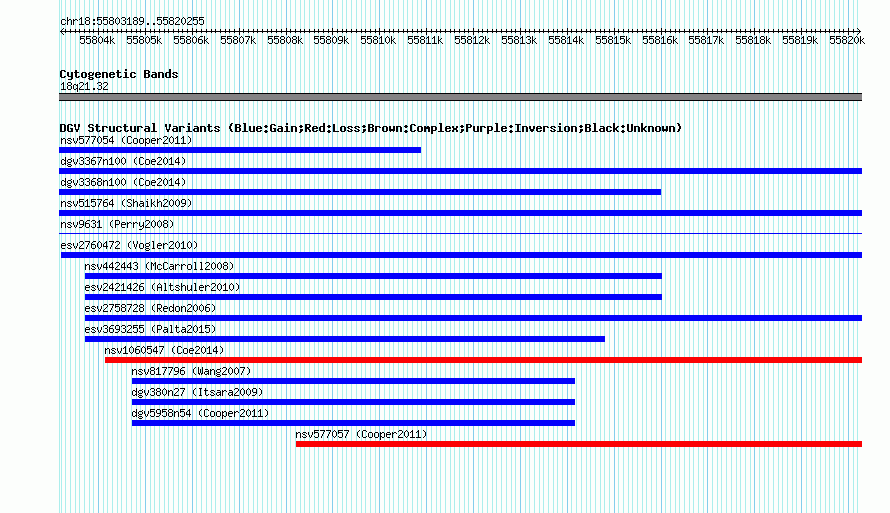Click the 55814k ruler tick label
Viewport: 890px width, 513px height.
[x=566, y=40]
